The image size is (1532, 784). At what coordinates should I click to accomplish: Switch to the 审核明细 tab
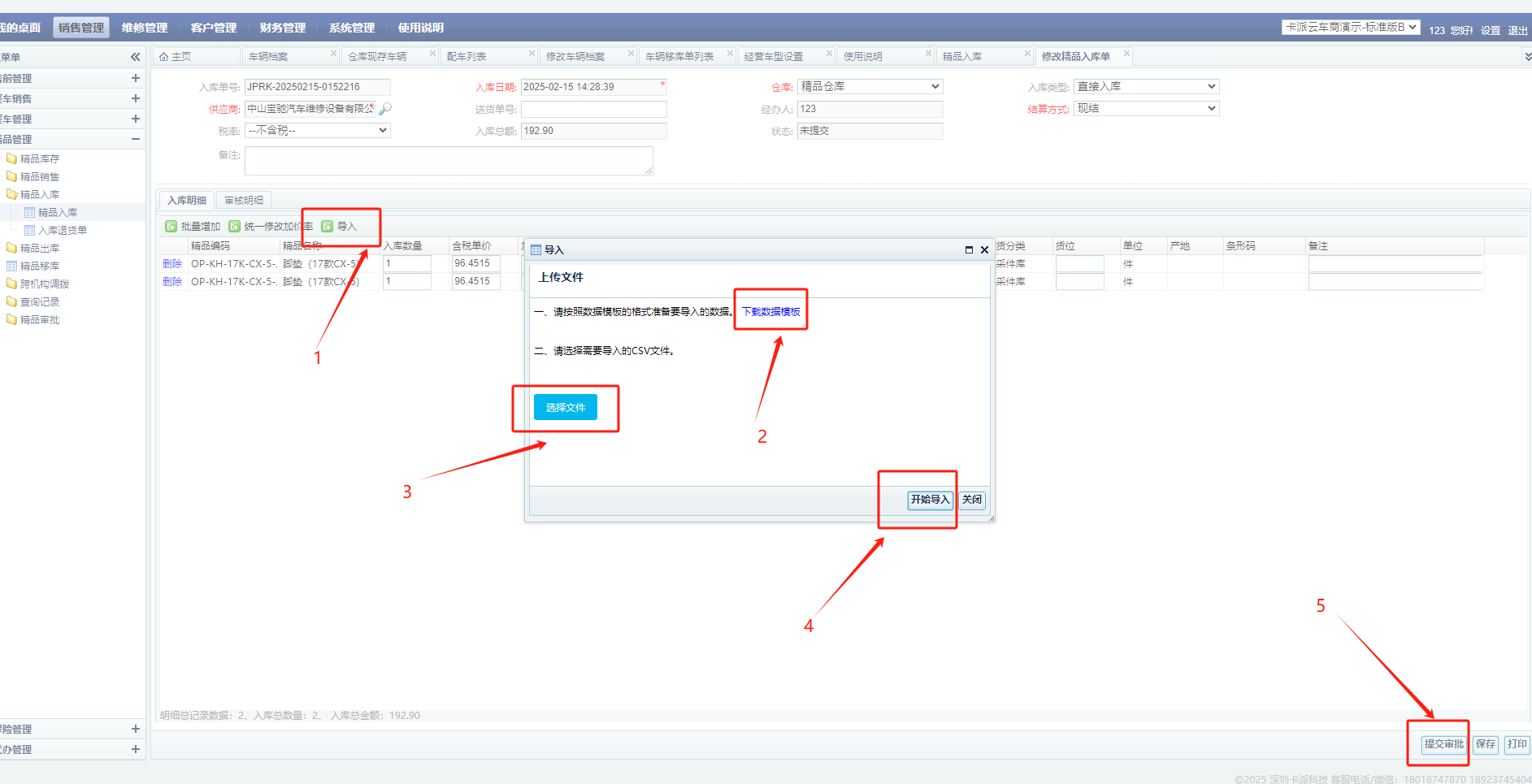(x=244, y=201)
